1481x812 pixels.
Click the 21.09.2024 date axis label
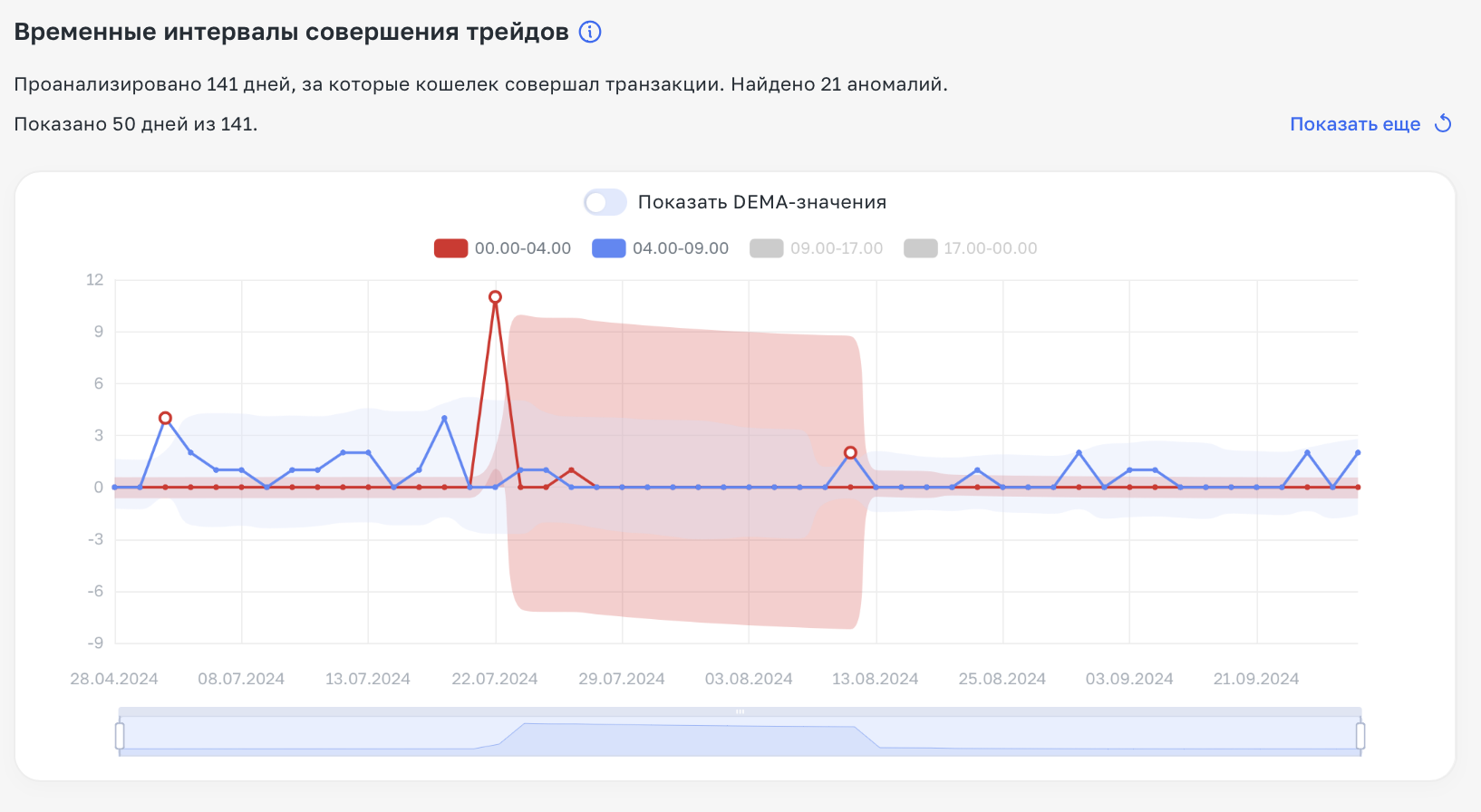[x=1256, y=679]
